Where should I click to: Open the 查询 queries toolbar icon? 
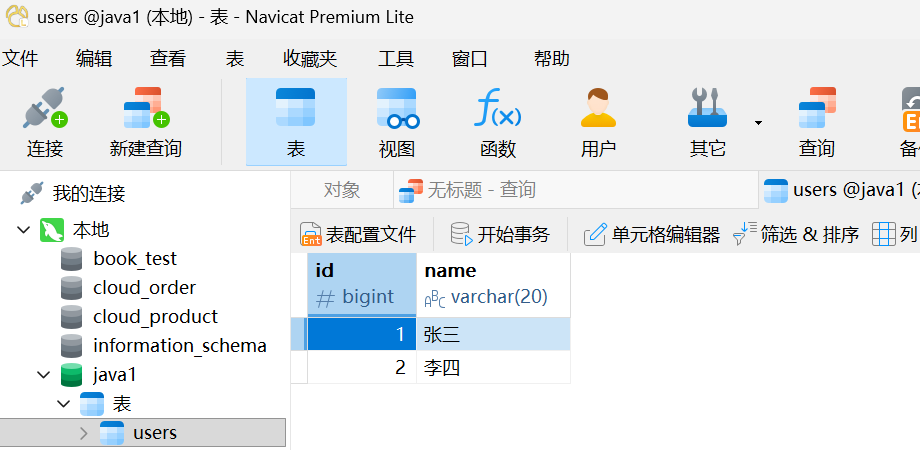pos(817,123)
